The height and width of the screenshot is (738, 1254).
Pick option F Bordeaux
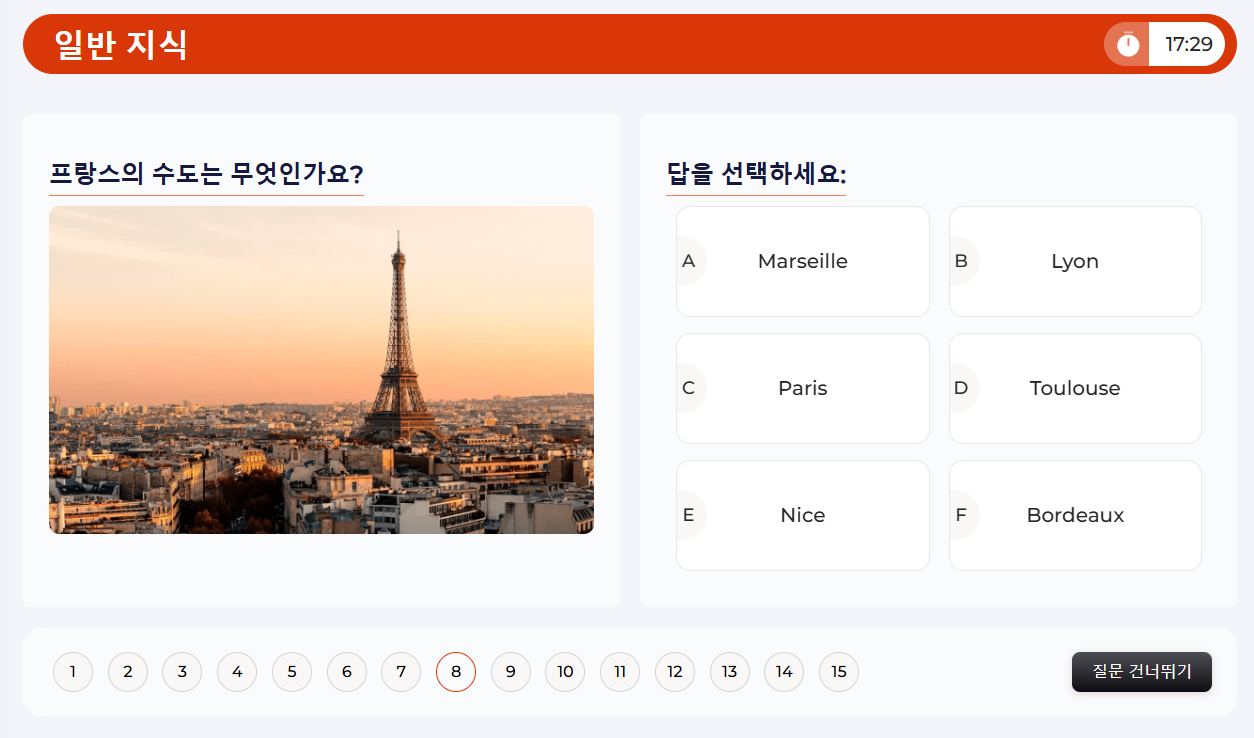(1075, 515)
